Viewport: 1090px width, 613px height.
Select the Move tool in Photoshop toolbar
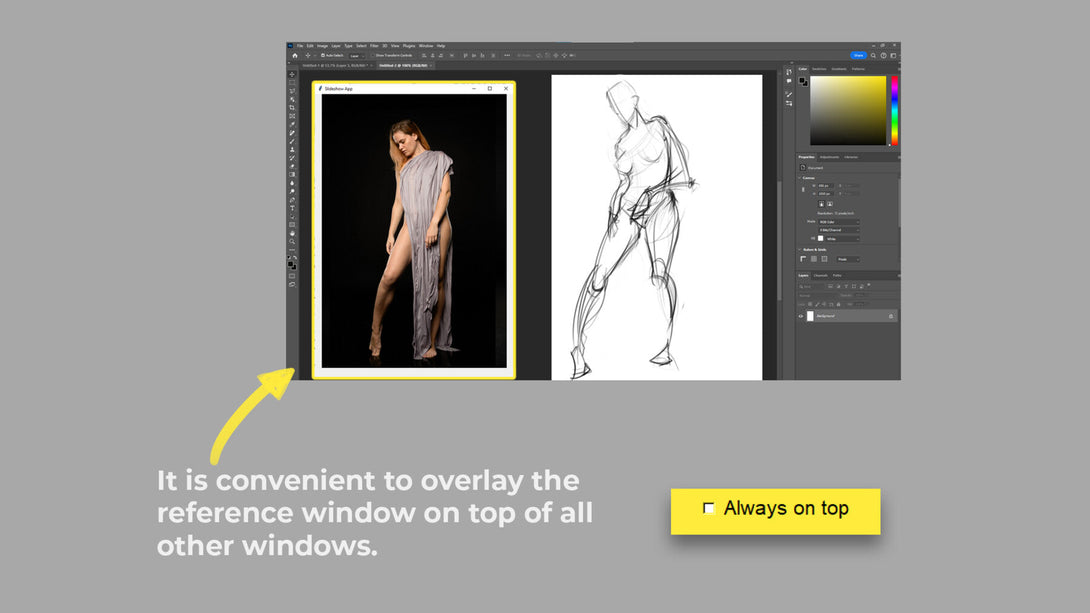[292, 74]
